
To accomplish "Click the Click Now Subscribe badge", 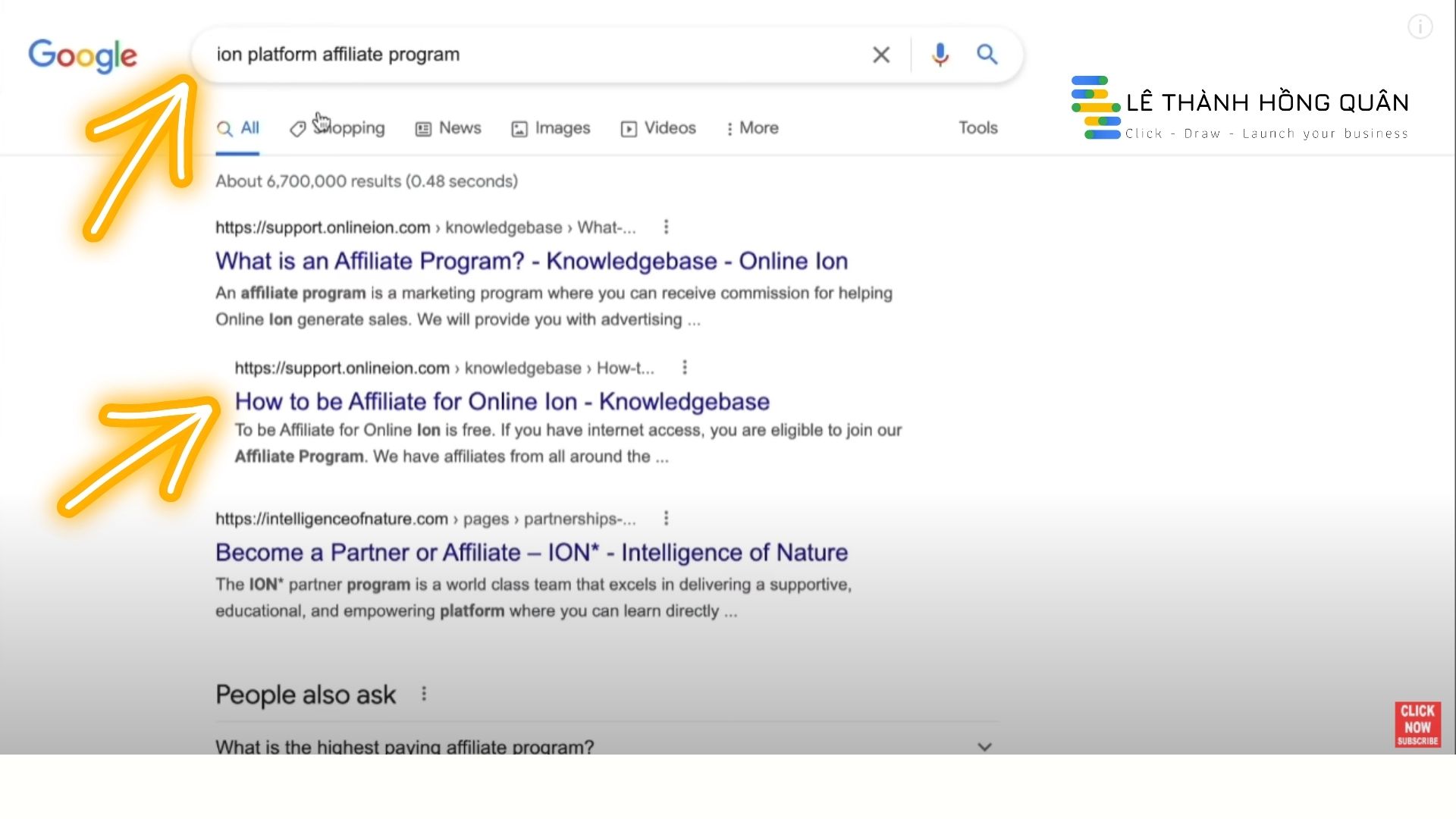I will (x=1417, y=724).
